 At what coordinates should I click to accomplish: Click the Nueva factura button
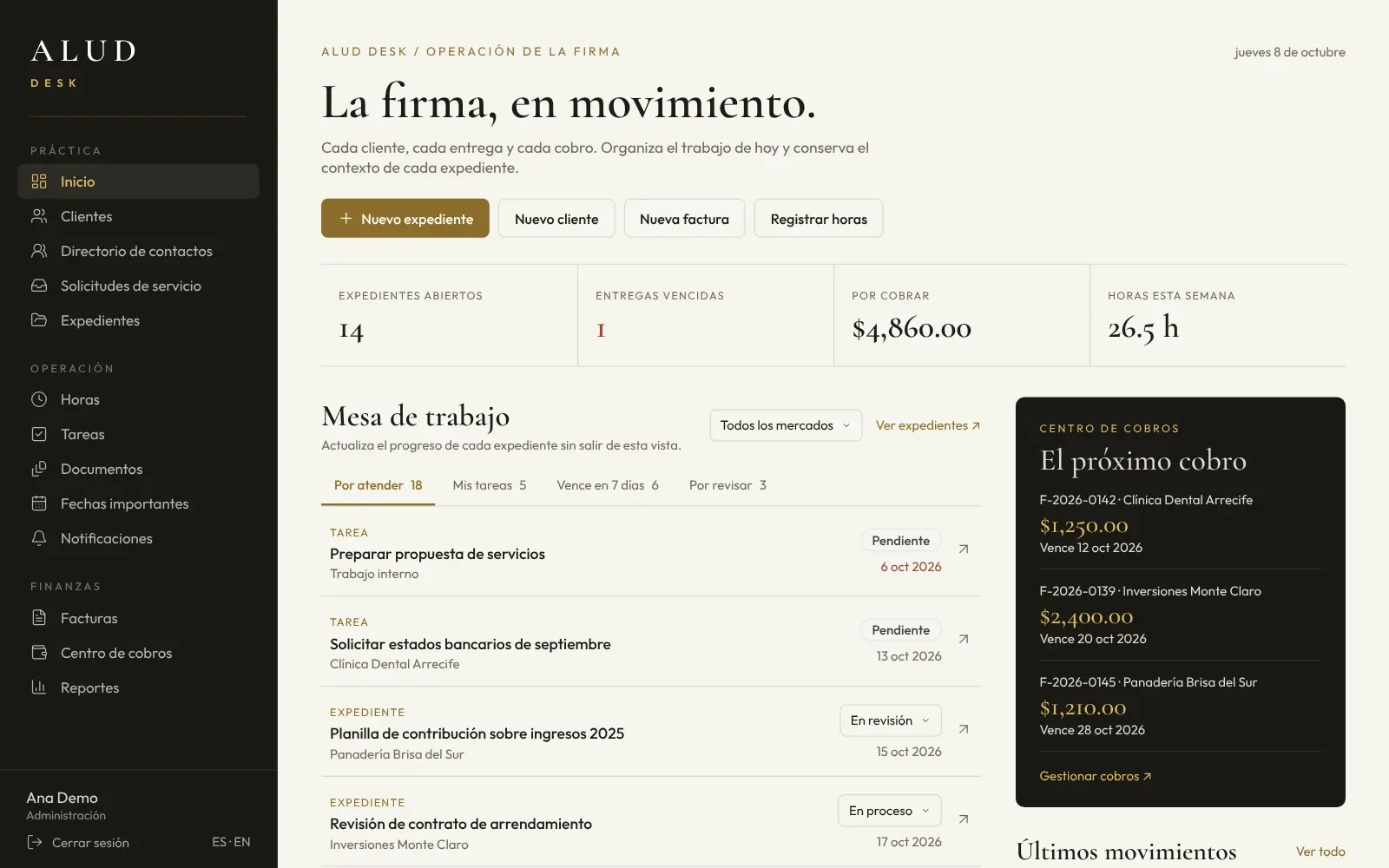(684, 219)
